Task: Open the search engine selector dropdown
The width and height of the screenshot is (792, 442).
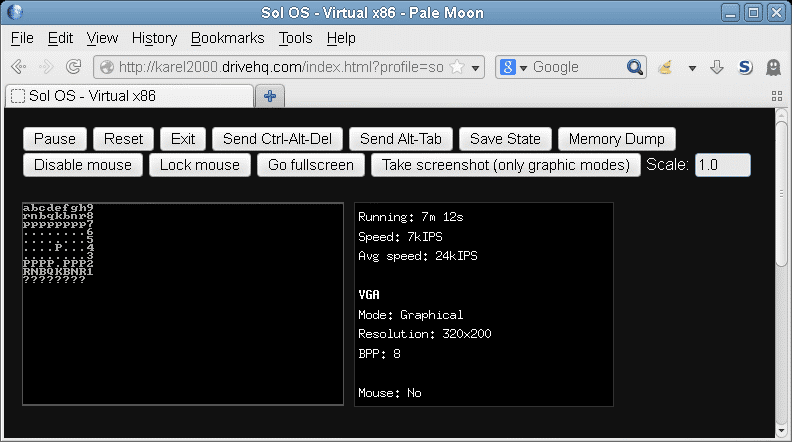Action: [x=523, y=68]
